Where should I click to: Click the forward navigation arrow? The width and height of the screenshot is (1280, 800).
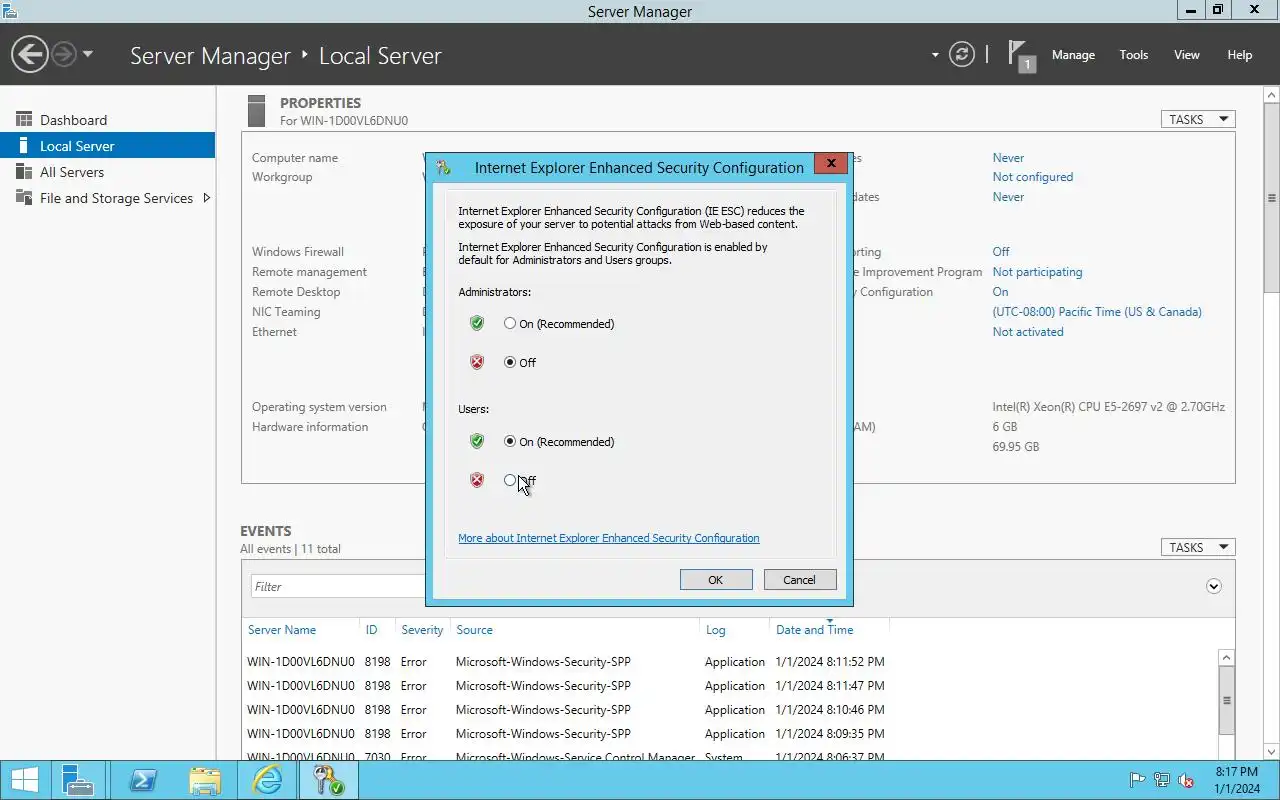[64, 54]
